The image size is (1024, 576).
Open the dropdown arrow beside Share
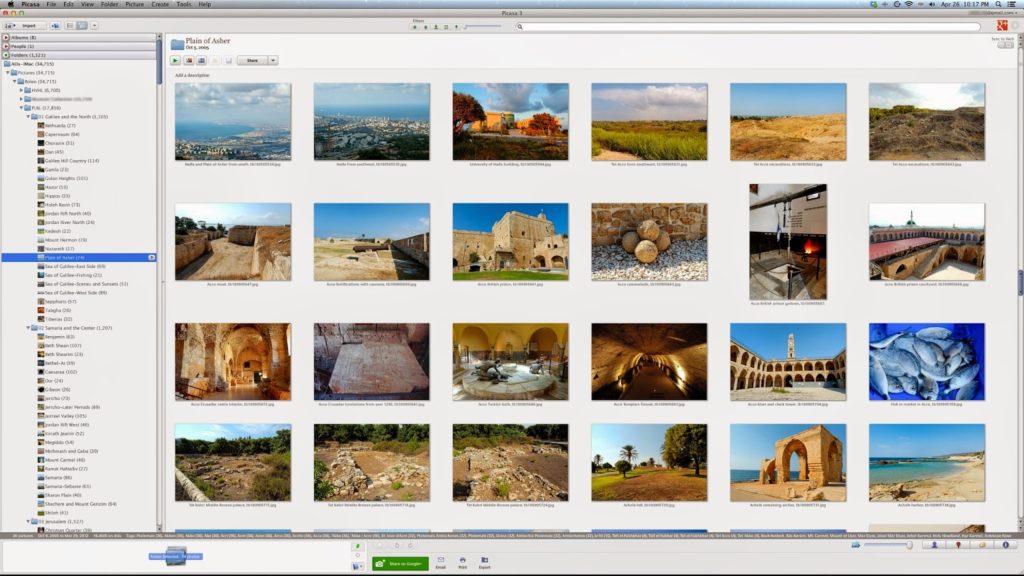tap(271, 61)
